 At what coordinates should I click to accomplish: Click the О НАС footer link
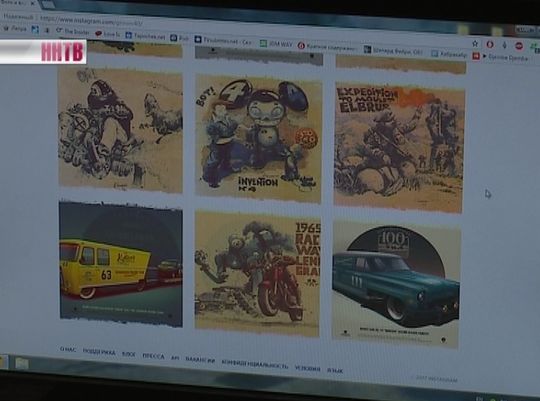(68, 349)
